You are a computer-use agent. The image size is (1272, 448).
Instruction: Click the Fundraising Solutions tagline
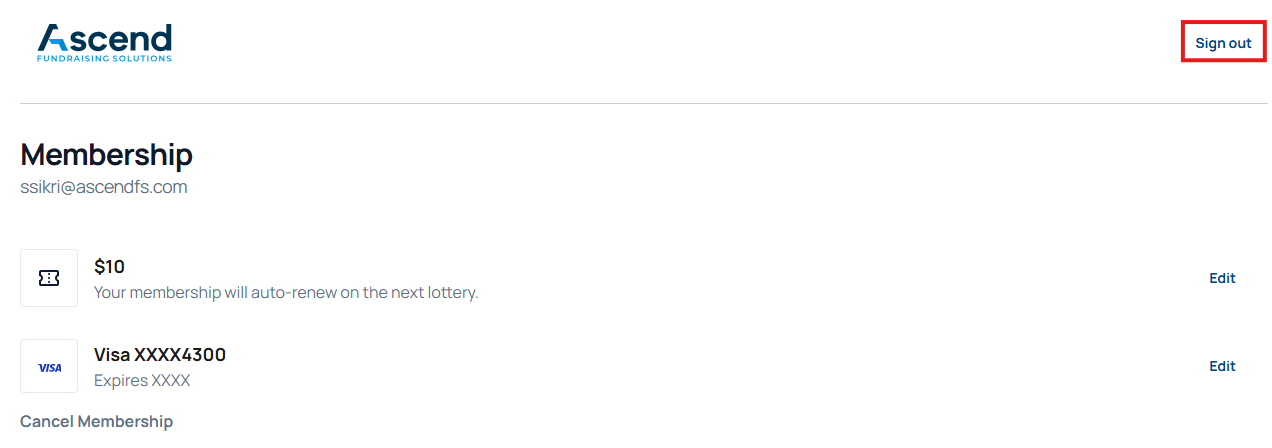104,59
